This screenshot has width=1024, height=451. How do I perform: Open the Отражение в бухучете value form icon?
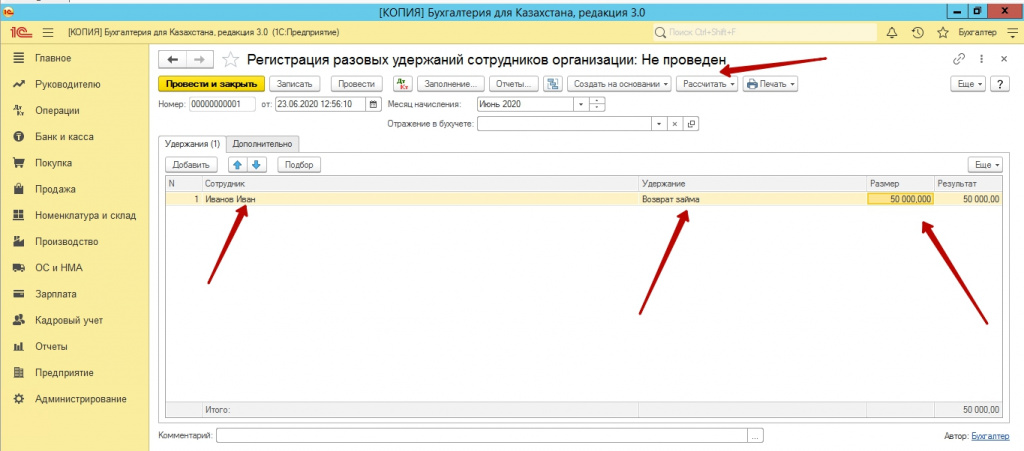tap(691, 124)
